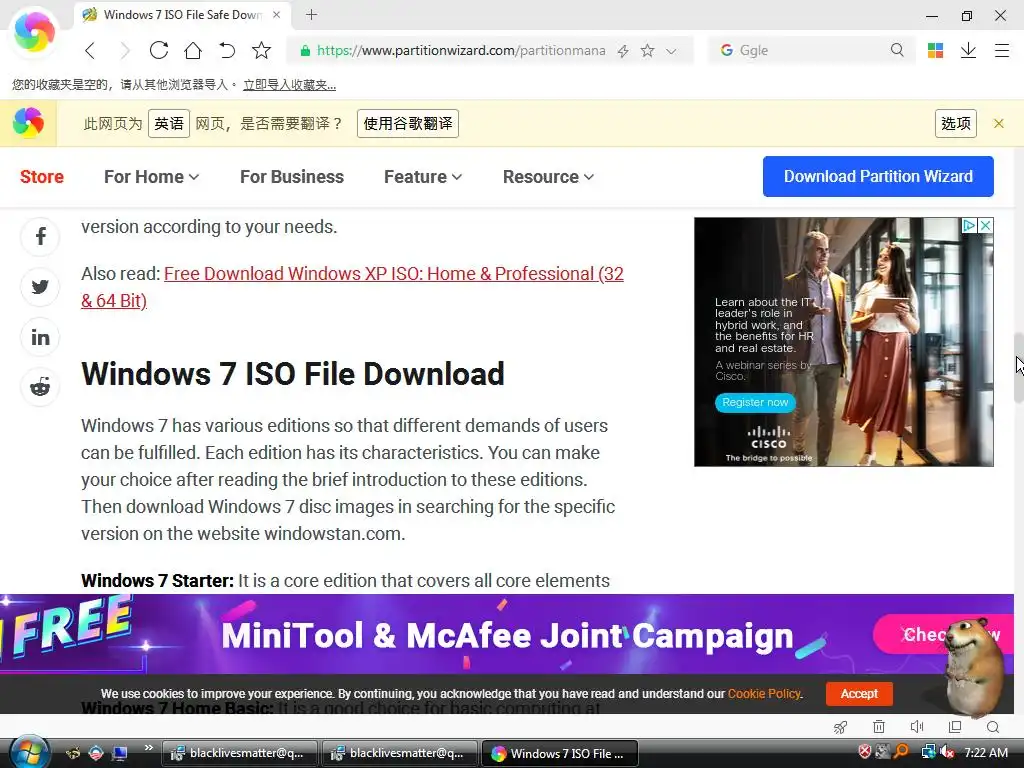Click the search magnifier icon
The height and width of the screenshot is (768, 1024).
(897, 50)
